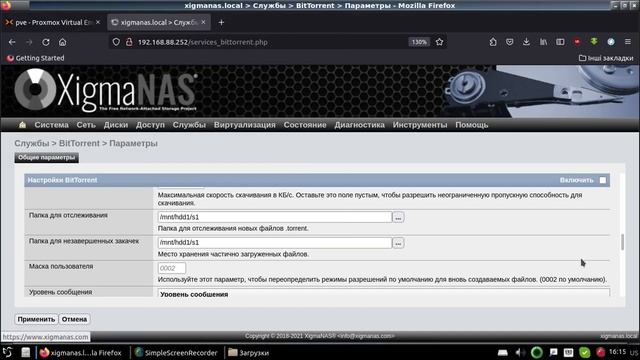Open the Инструменты menu
The width and height of the screenshot is (640, 360).
[420, 125]
